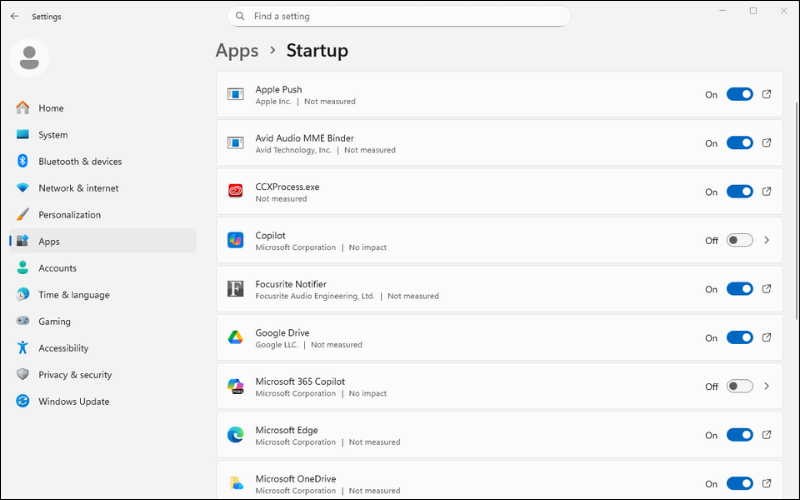This screenshot has width=800, height=500.
Task: Click the user profile avatar
Action: pos(30,58)
